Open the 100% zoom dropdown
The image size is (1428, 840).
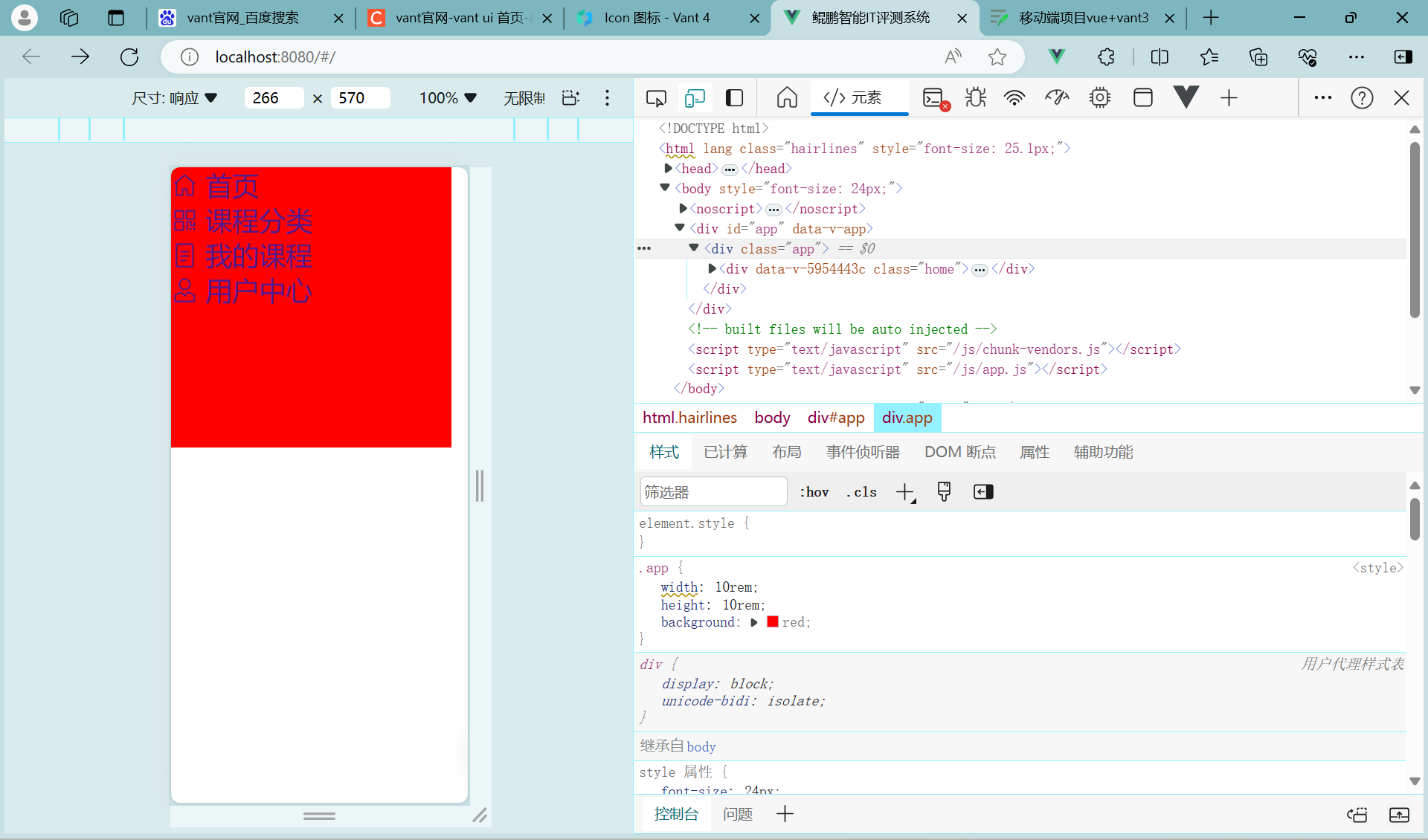tap(446, 97)
